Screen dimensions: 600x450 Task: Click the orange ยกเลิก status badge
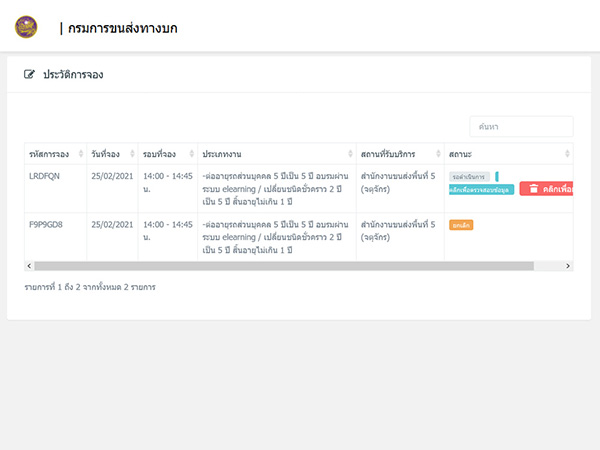coord(461,225)
